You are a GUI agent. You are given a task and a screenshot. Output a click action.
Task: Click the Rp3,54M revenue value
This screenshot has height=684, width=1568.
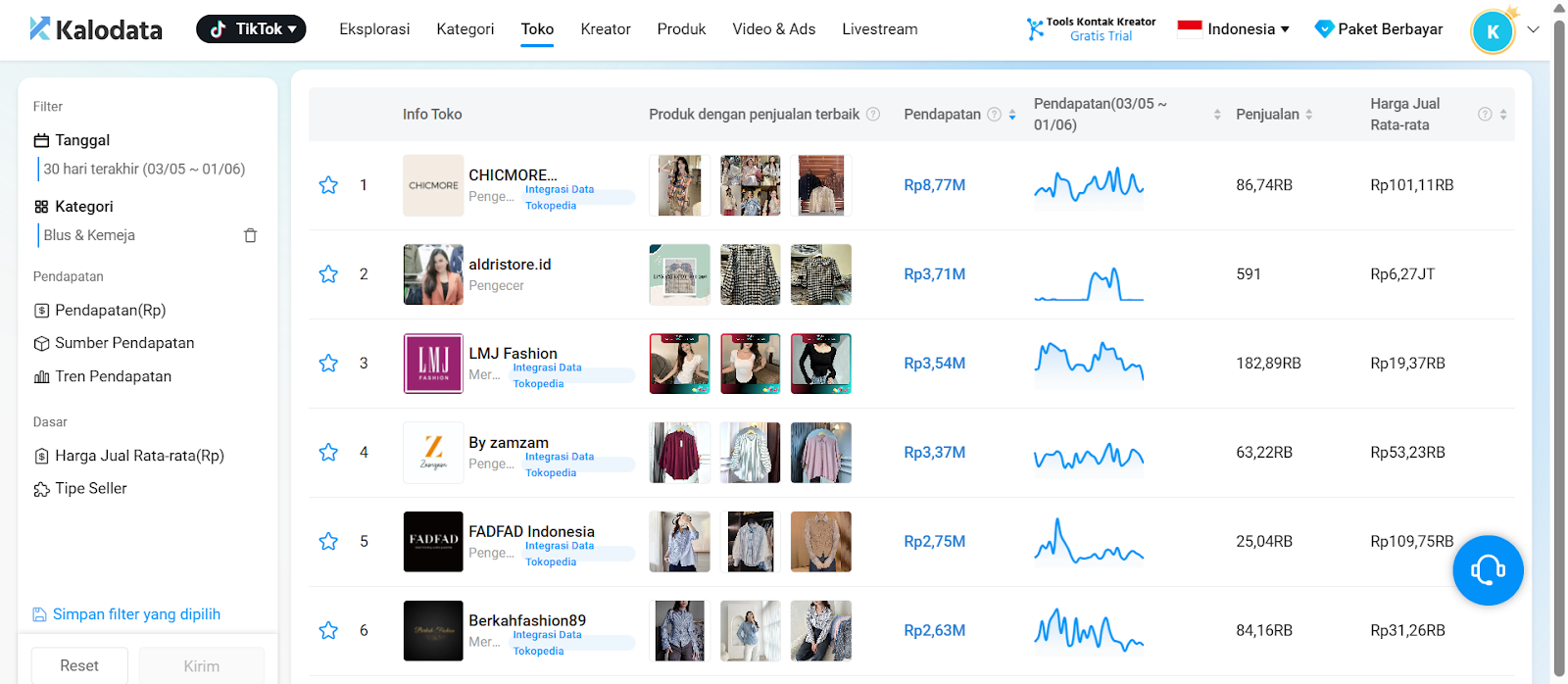pos(935,364)
